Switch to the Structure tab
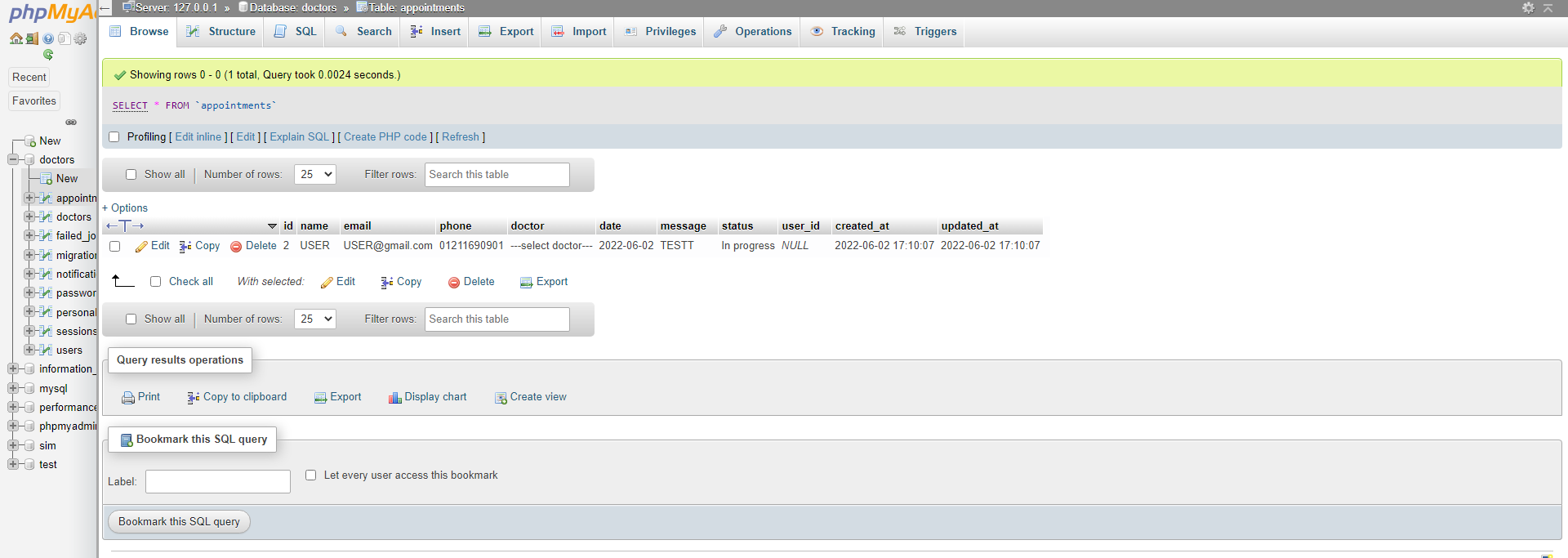Viewport: 1568px width, 558px height. [221, 32]
